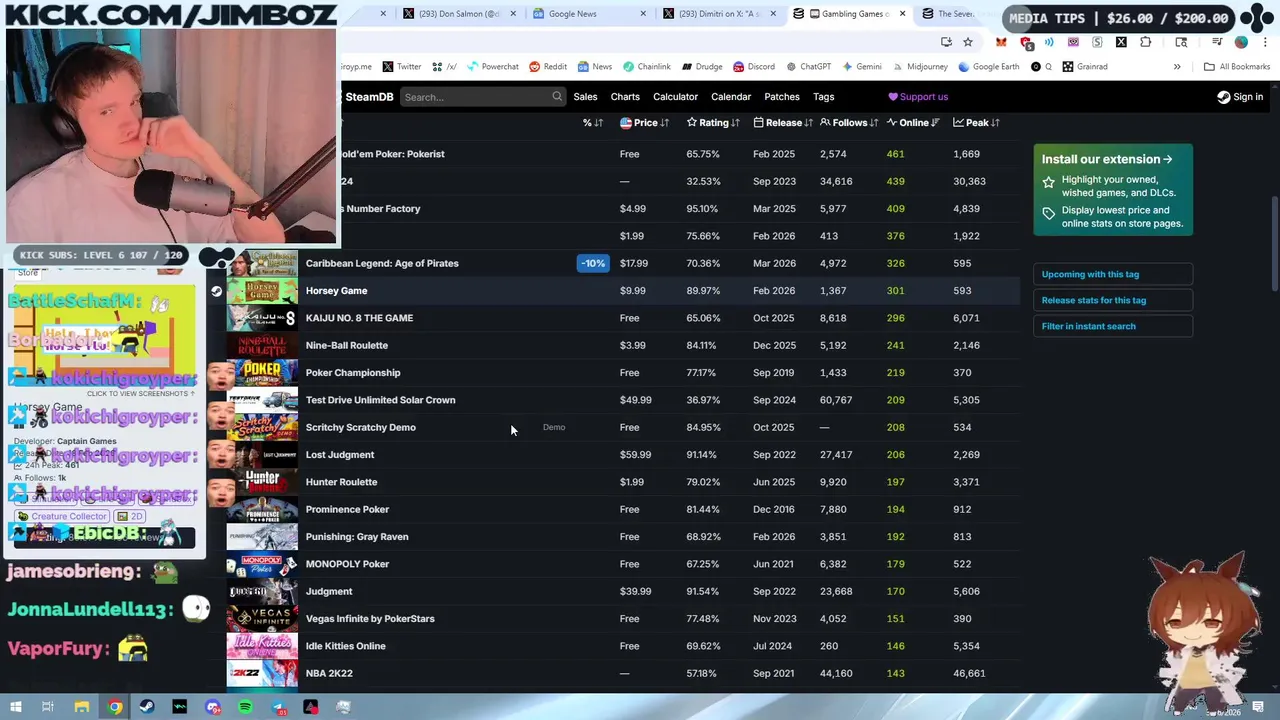Sort table by Price column
Viewport: 1280px width, 720px height.
pos(644,123)
